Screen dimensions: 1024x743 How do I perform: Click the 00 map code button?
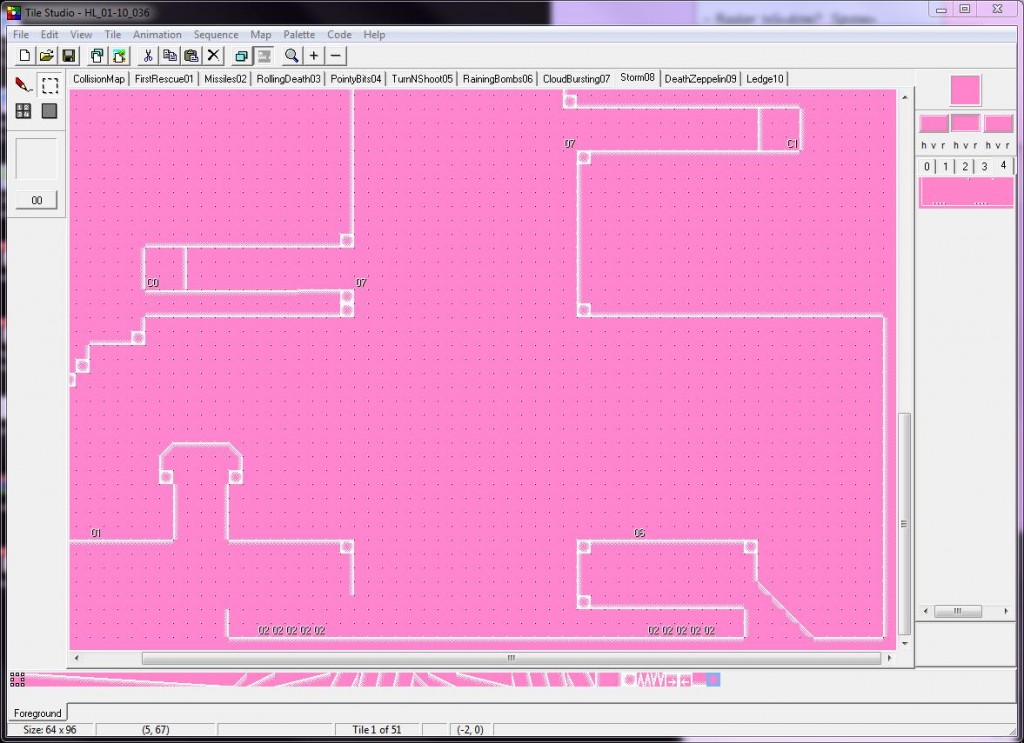click(37, 200)
